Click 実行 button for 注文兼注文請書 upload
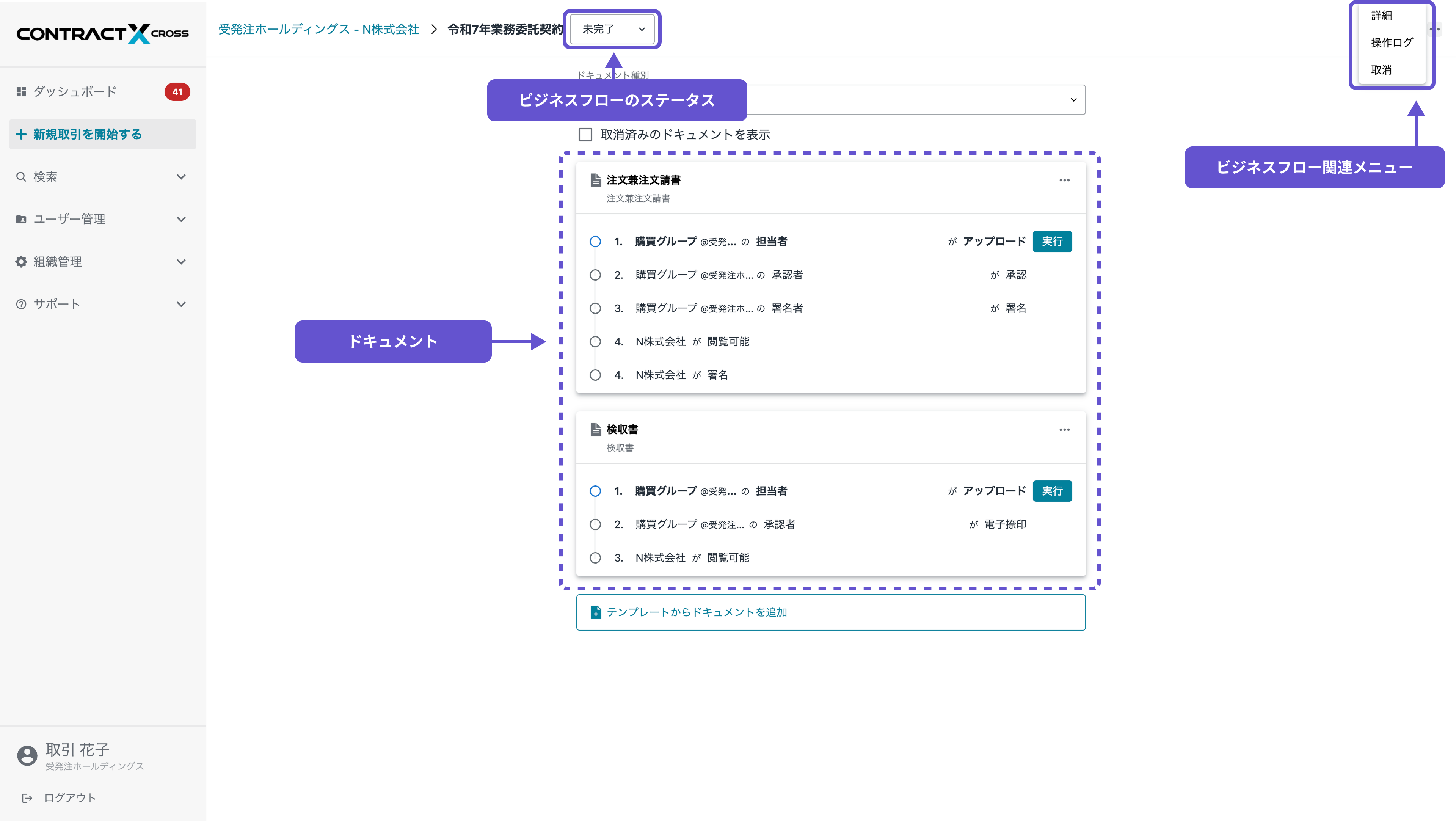1456x821 pixels. click(1052, 242)
